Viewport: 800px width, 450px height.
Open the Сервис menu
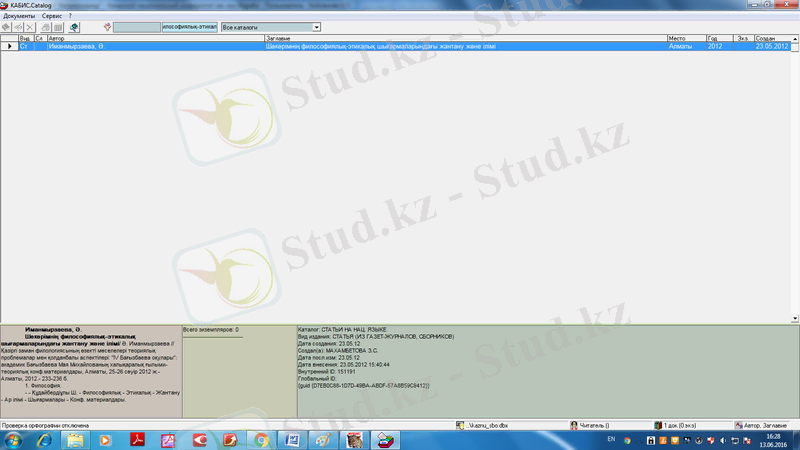tap(52, 16)
